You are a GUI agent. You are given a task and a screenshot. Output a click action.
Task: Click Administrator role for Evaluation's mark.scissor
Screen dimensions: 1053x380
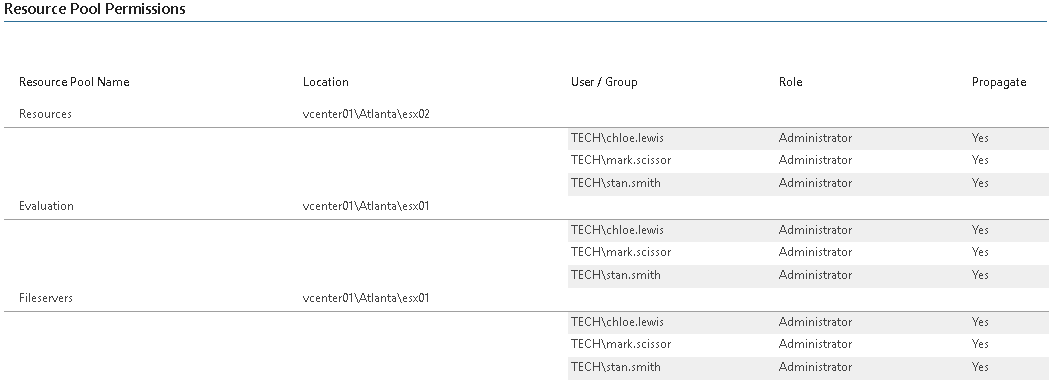(815, 252)
